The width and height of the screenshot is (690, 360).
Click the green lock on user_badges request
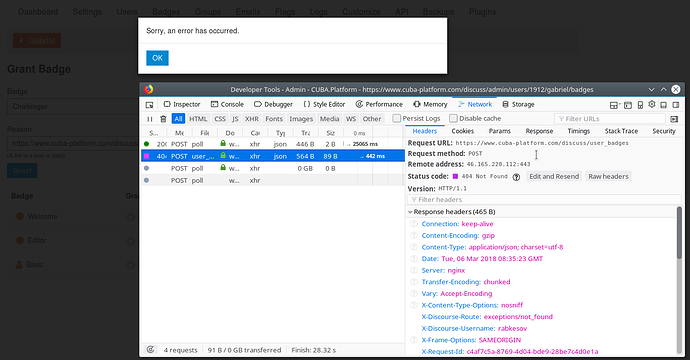(x=223, y=156)
